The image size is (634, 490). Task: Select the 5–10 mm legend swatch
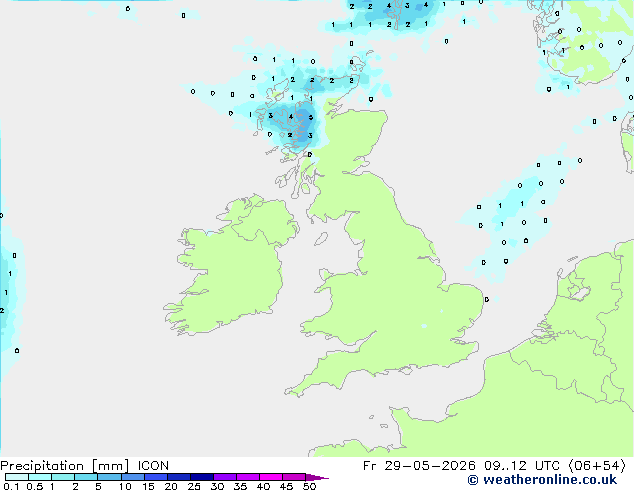pos(109,477)
